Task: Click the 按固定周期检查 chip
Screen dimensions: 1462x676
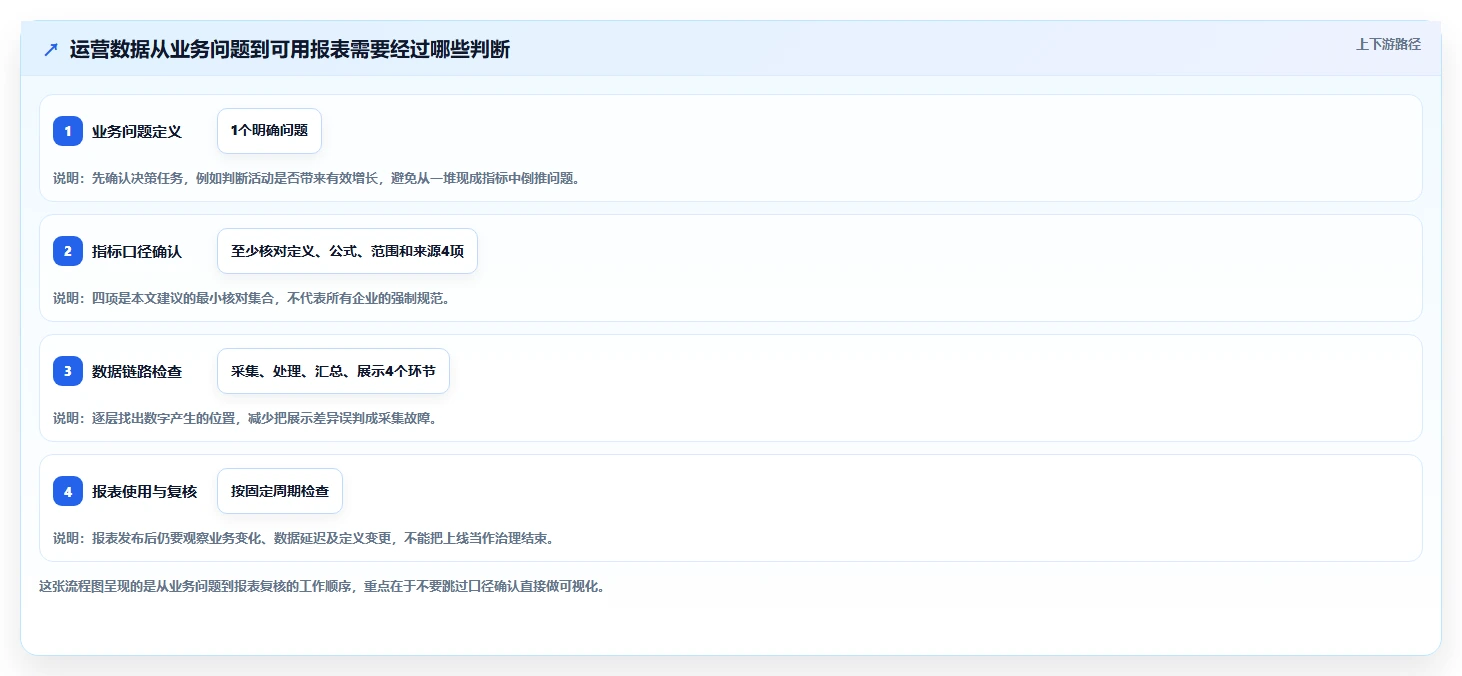Action: (280, 491)
